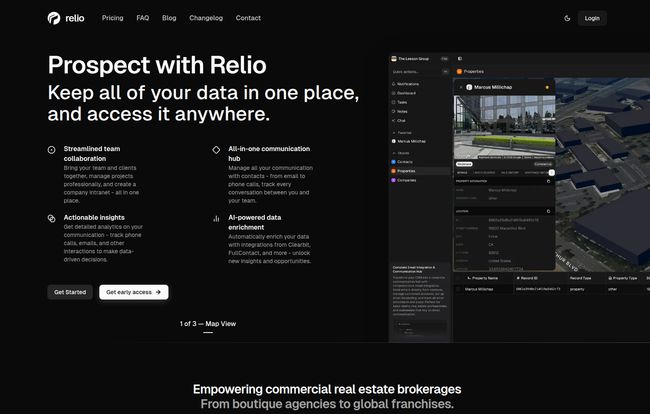
Task: Click the building photo in the property panel
Action: [x=504, y=126]
